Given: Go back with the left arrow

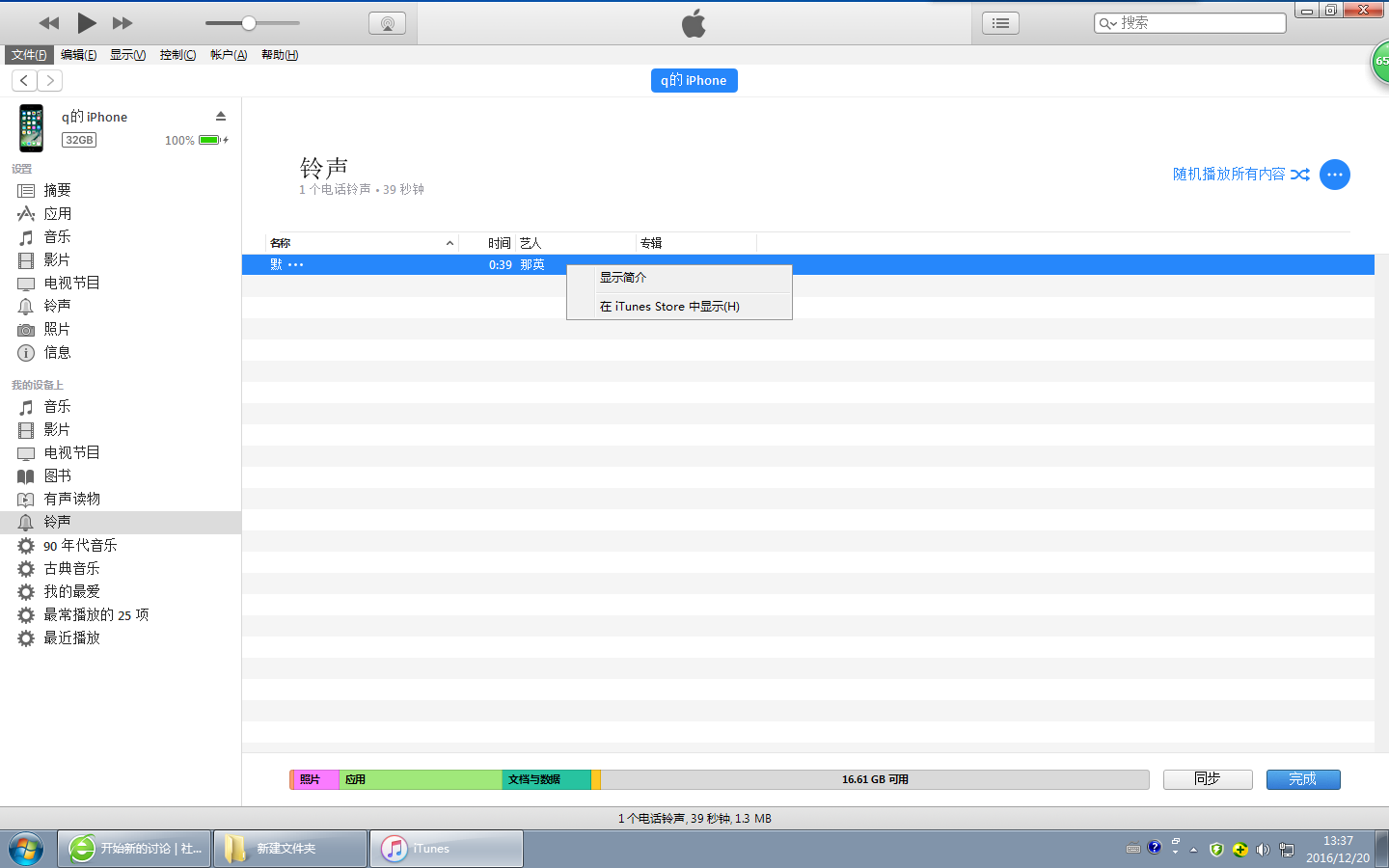Looking at the screenshot, I should tap(24, 81).
